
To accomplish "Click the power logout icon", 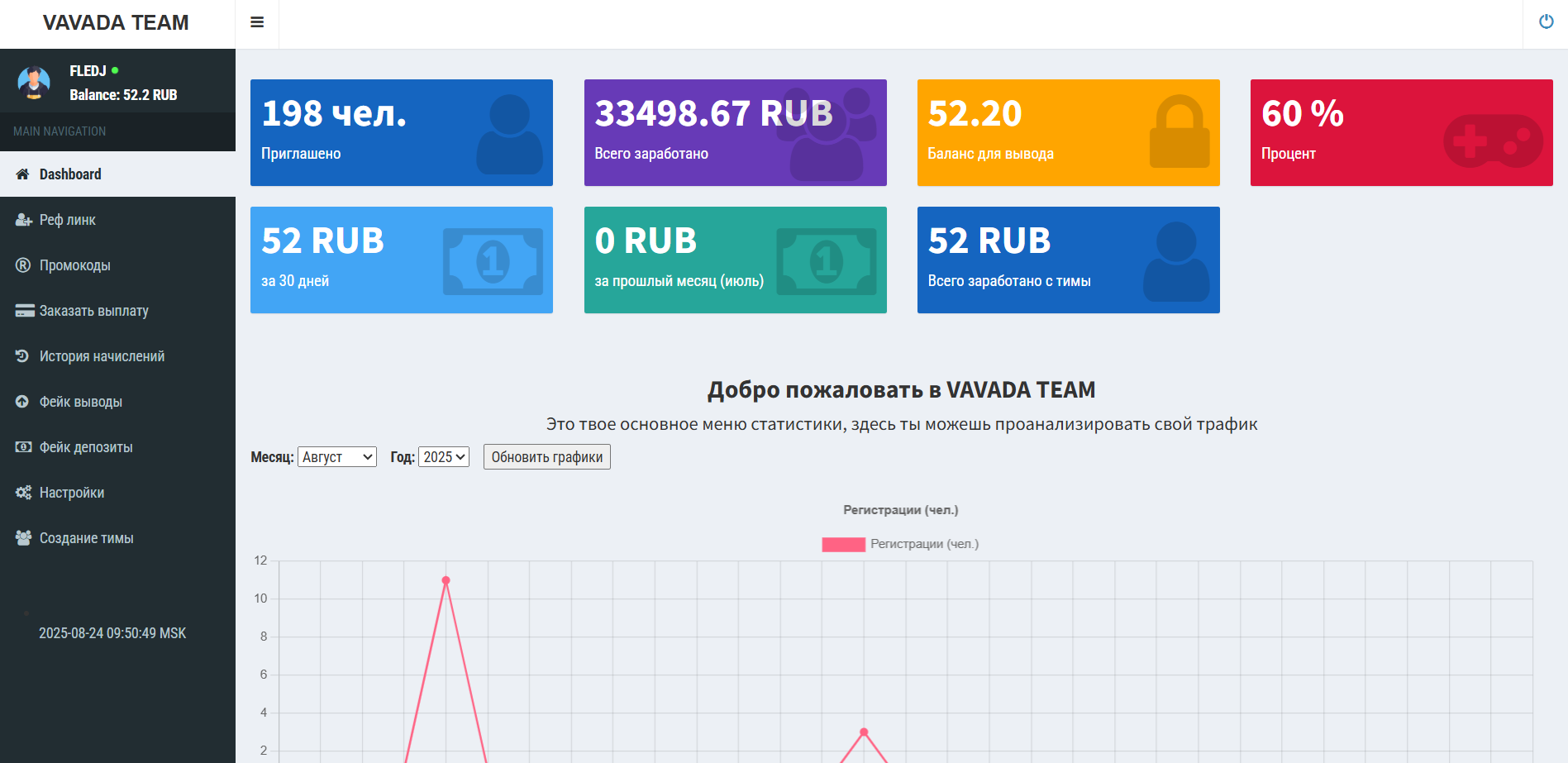I will (x=1546, y=22).
